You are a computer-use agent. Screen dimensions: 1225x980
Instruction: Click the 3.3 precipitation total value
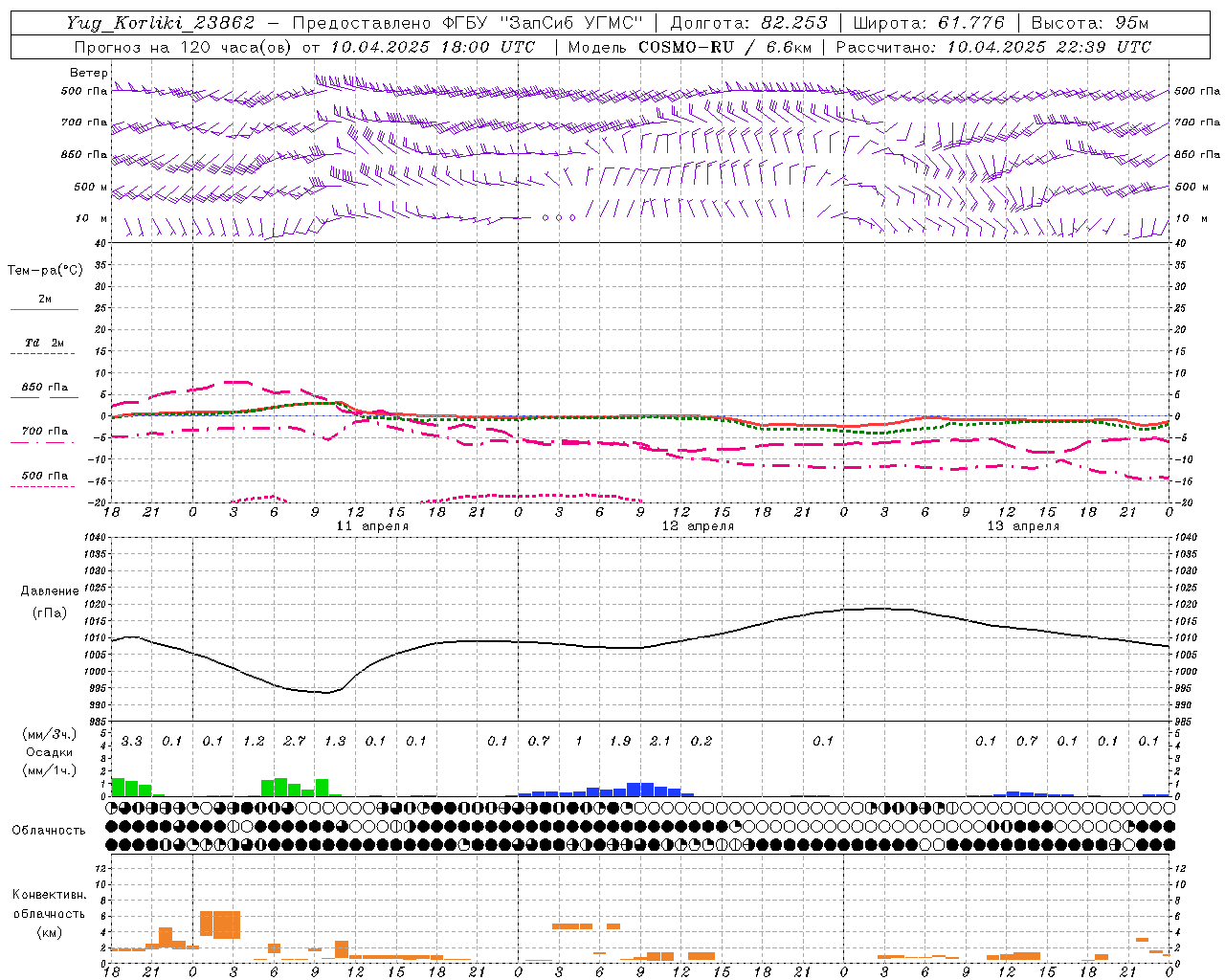[132, 741]
